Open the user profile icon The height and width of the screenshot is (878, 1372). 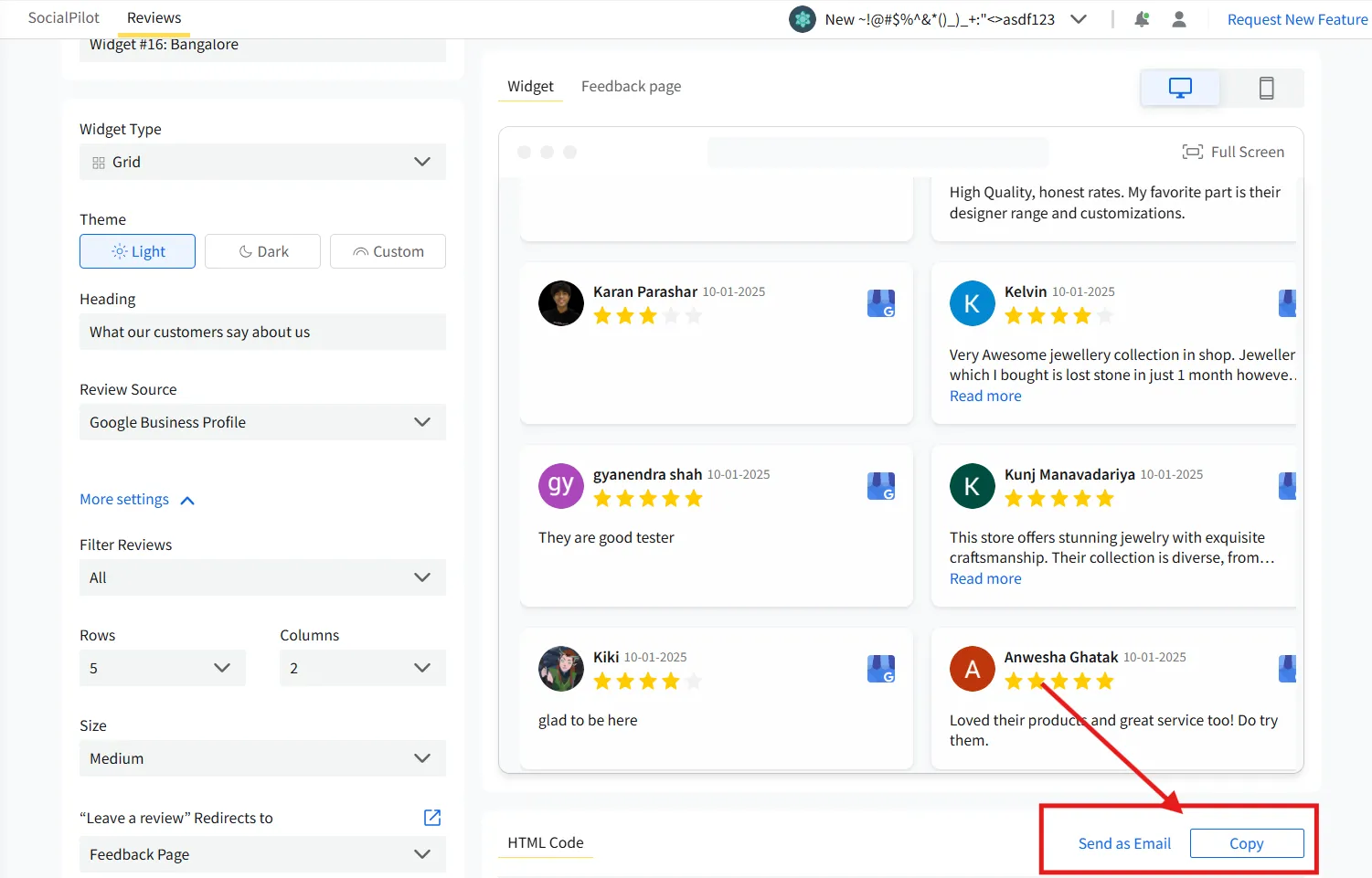tap(1178, 18)
